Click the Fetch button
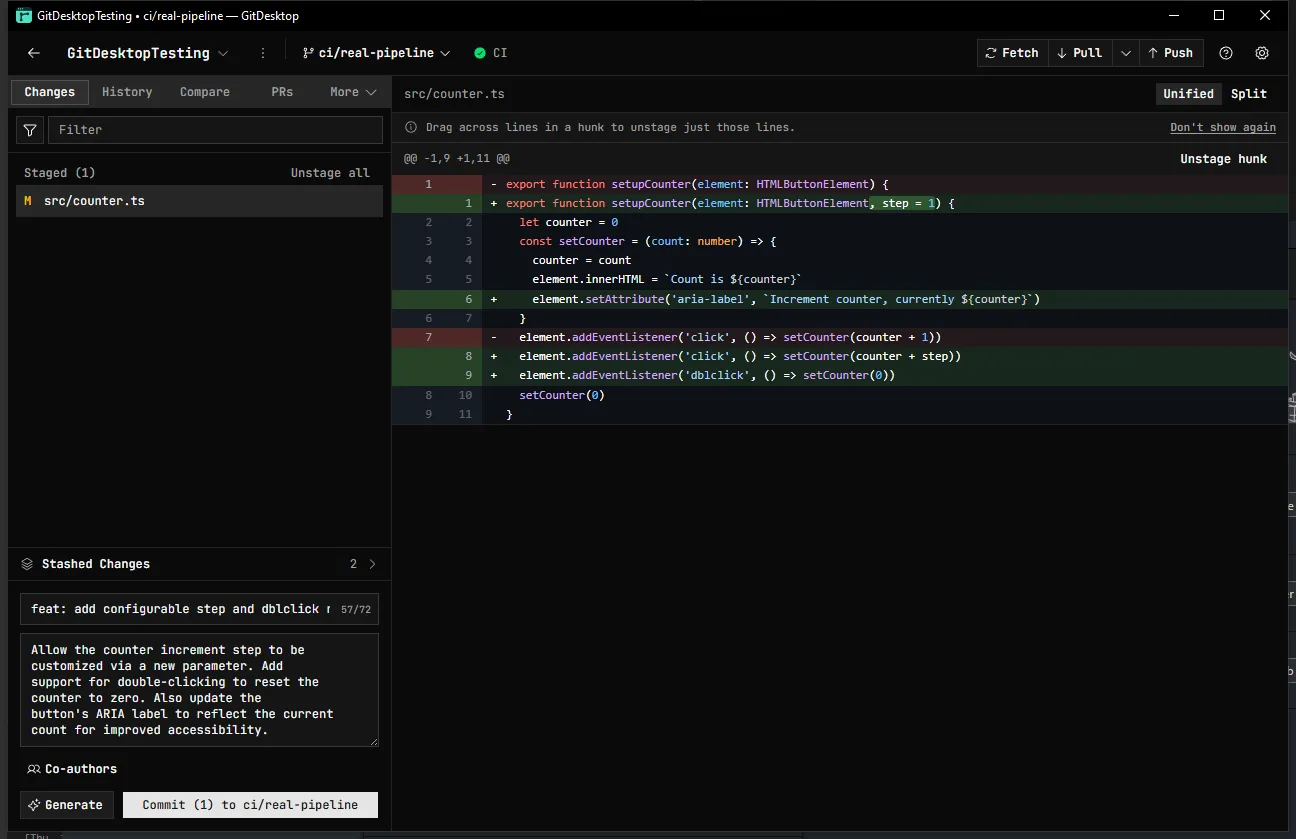The width and height of the screenshot is (1296, 839). [x=1012, y=53]
